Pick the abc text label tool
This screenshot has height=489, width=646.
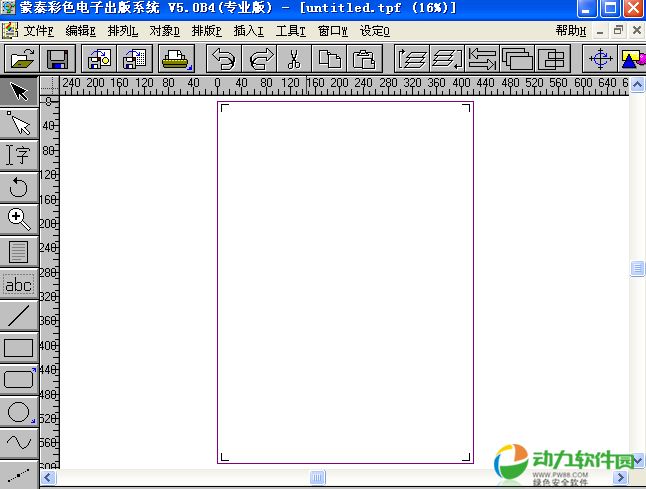click(19, 284)
